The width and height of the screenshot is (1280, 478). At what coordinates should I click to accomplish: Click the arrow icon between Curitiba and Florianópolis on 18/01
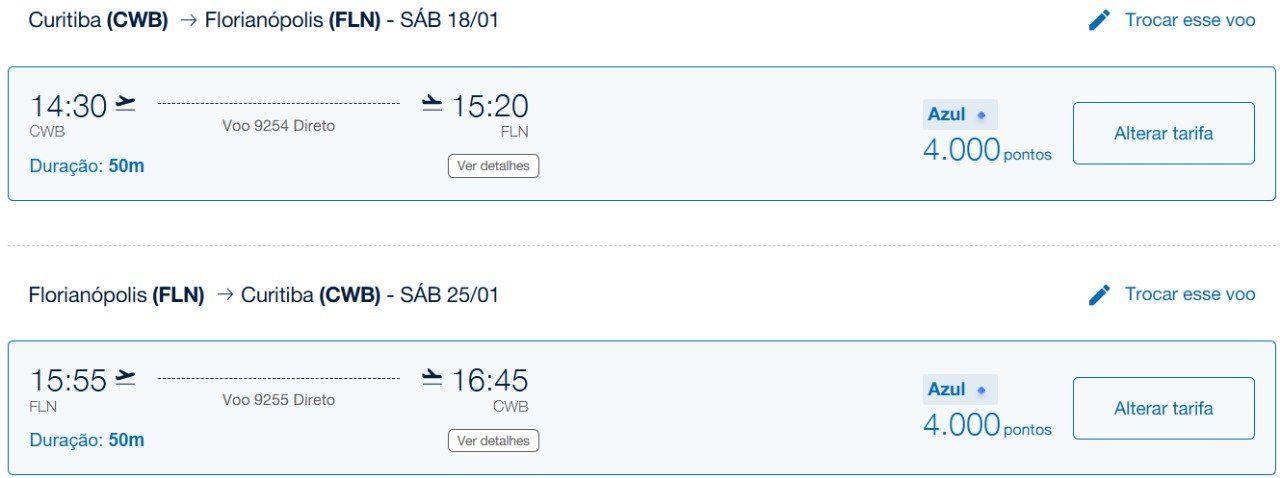point(187,20)
